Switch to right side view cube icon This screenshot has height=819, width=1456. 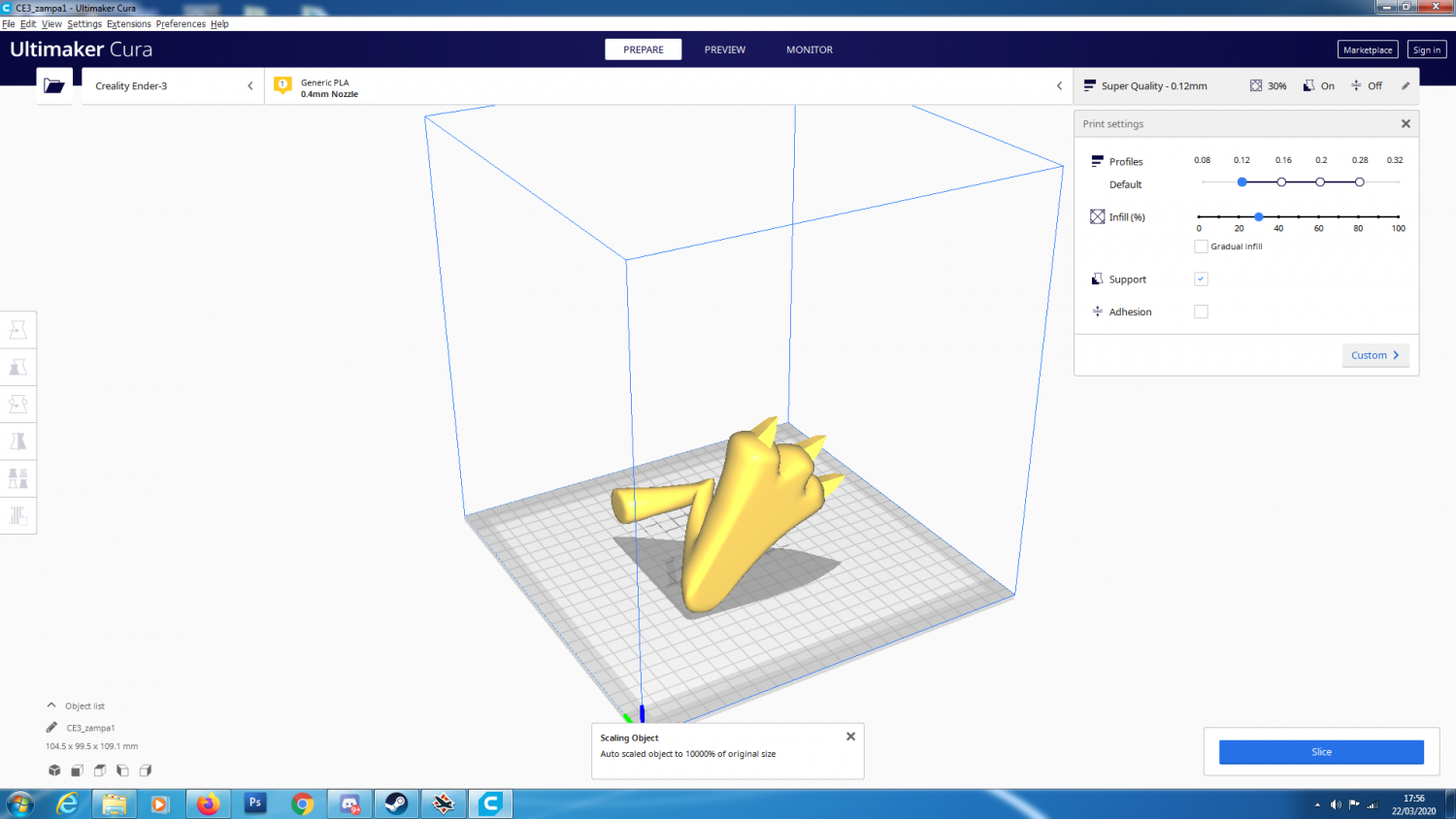pos(145,770)
